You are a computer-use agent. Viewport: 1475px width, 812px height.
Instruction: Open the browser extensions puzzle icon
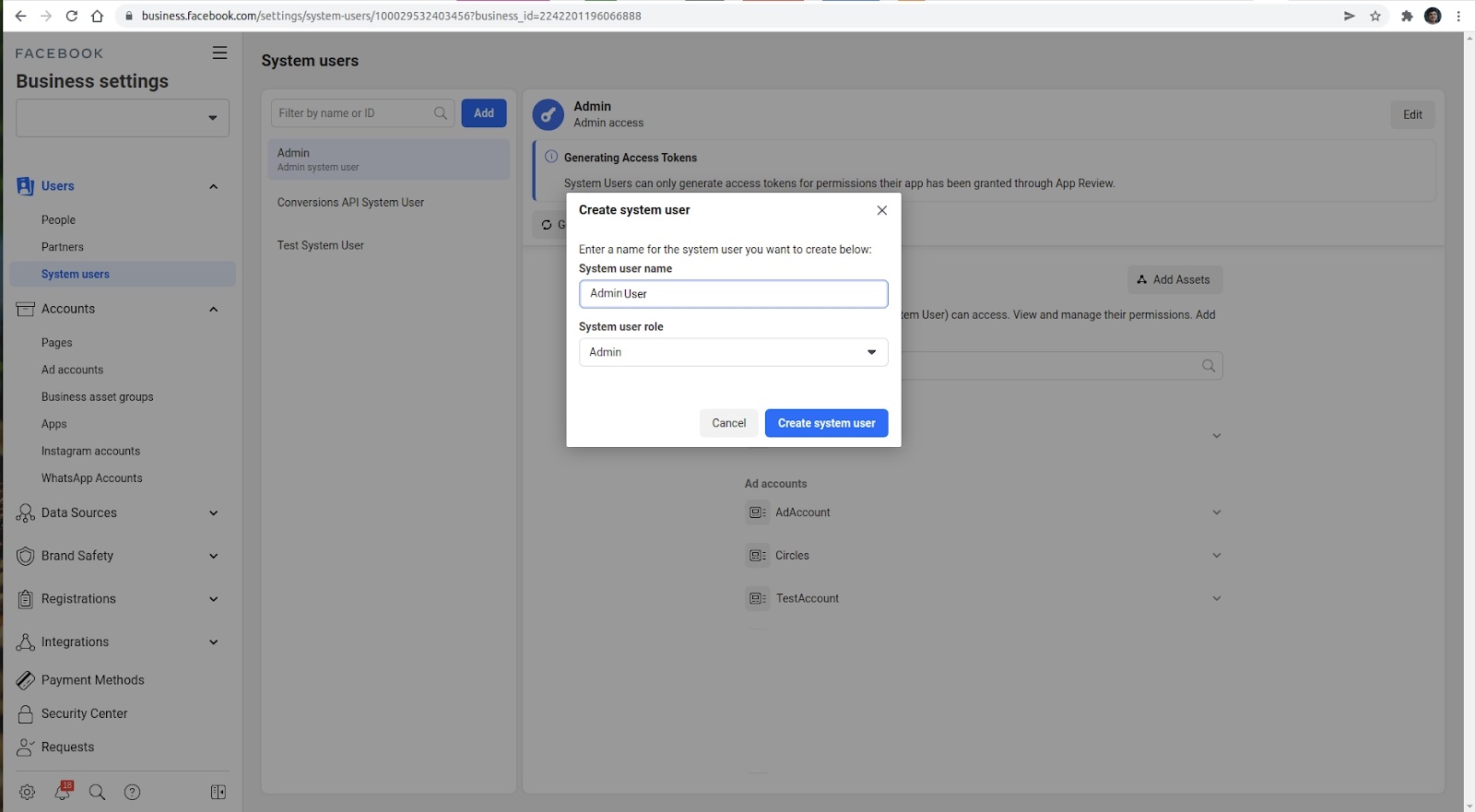1407,16
